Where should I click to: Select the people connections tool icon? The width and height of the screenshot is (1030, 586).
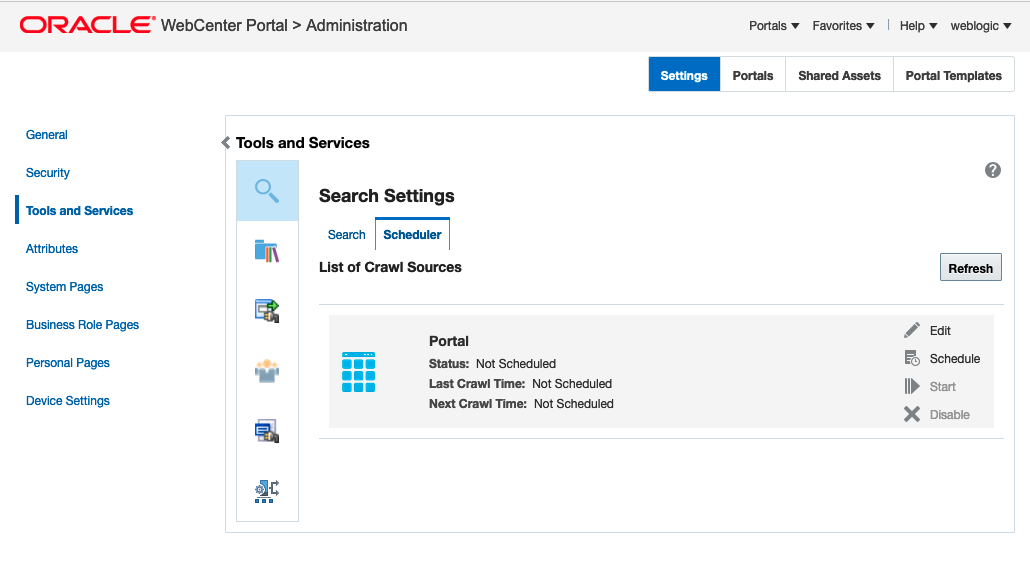[x=267, y=371]
